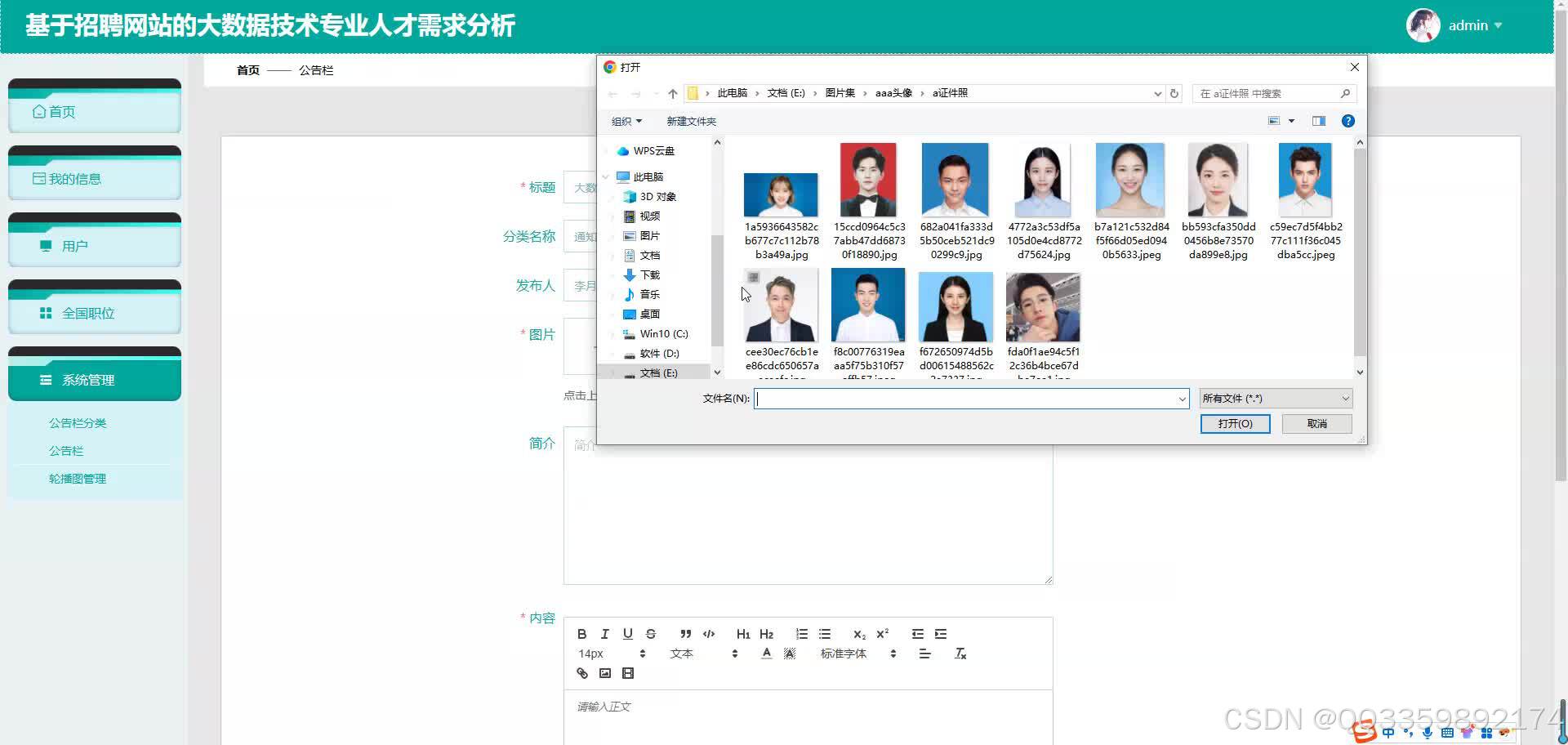Viewport: 1568px width, 745px height.
Task: Open the text color picker (A icon)
Action: [766, 653]
